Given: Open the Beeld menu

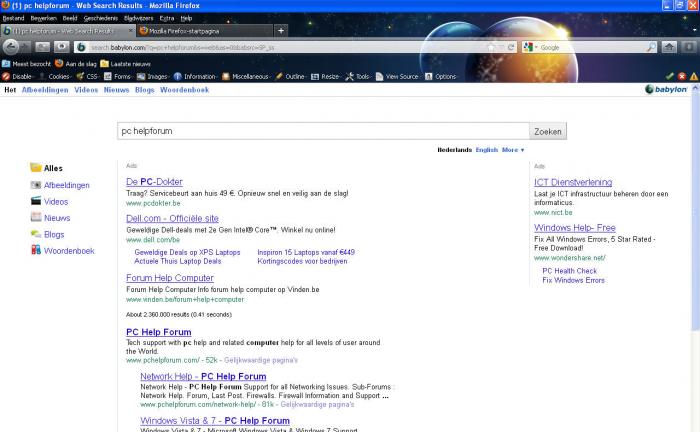Looking at the screenshot, I should point(70,18).
